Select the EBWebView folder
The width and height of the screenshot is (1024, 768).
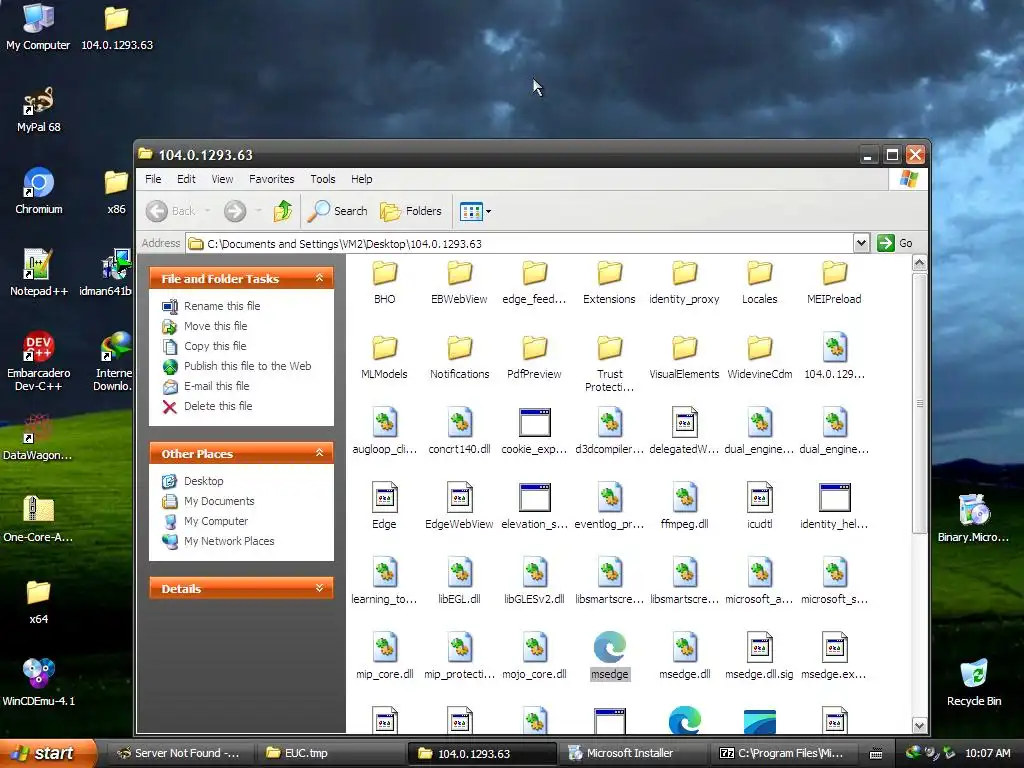pyautogui.click(x=459, y=283)
